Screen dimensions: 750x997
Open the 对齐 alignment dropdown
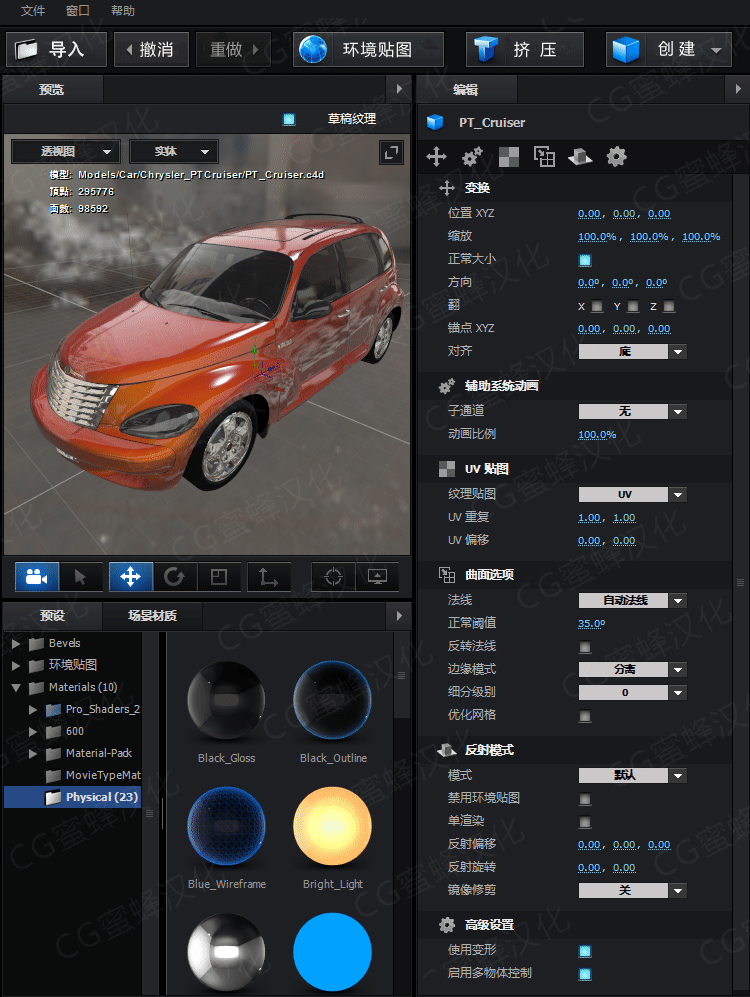632,352
